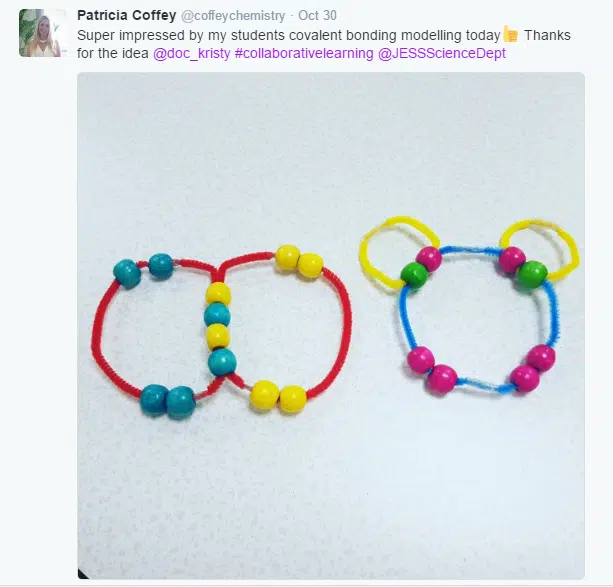Click the thumbs up emoji in tweet
Image resolution: width=613 pixels, height=587 pixels.
tap(511, 34)
